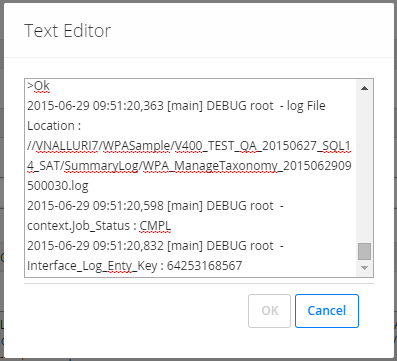397x361 pixels.
Task: Dismiss the dialog with Cancel
Action: 327,311
